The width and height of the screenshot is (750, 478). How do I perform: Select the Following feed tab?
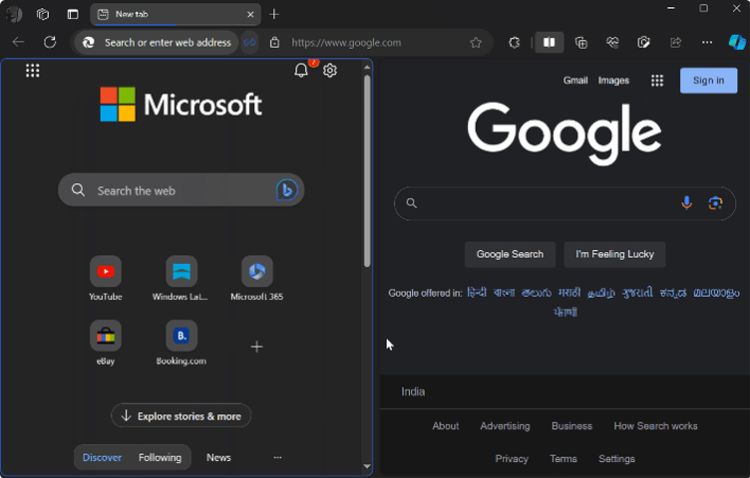pyautogui.click(x=160, y=457)
